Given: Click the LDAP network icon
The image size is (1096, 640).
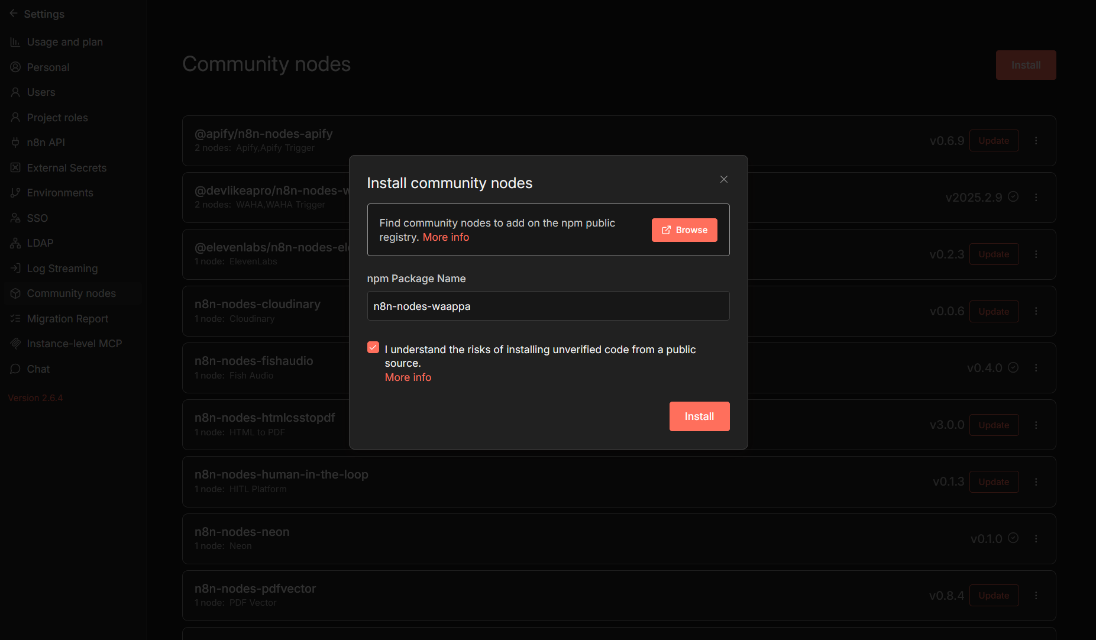Looking at the screenshot, I should tap(15, 243).
